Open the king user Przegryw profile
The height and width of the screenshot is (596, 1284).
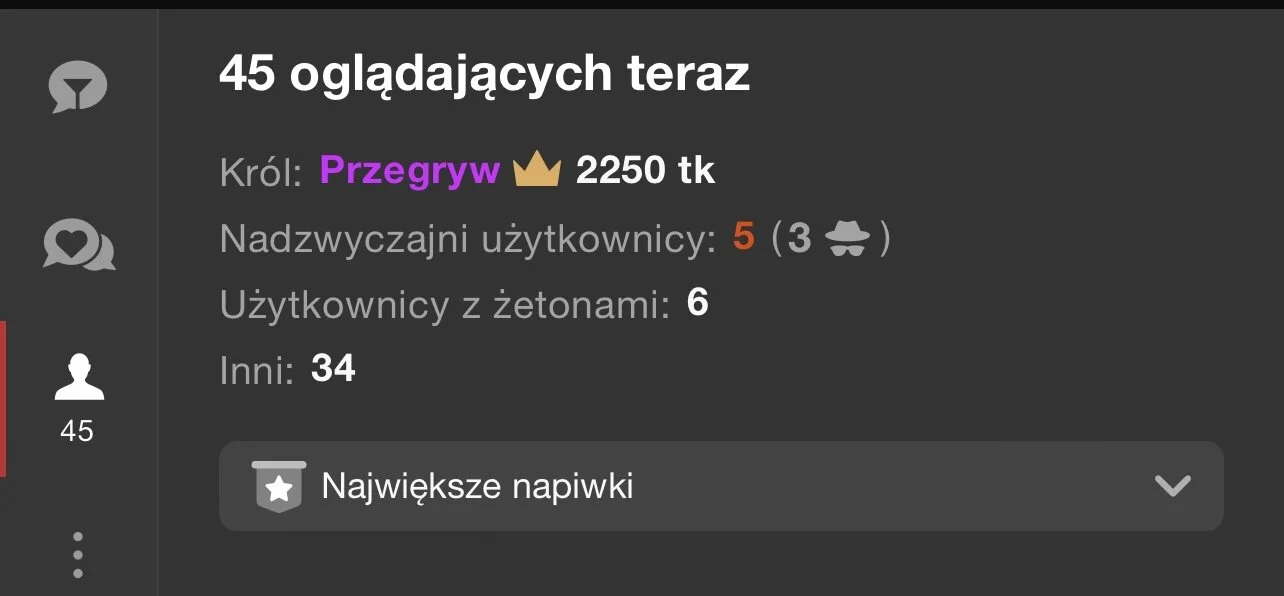click(410, 171)
